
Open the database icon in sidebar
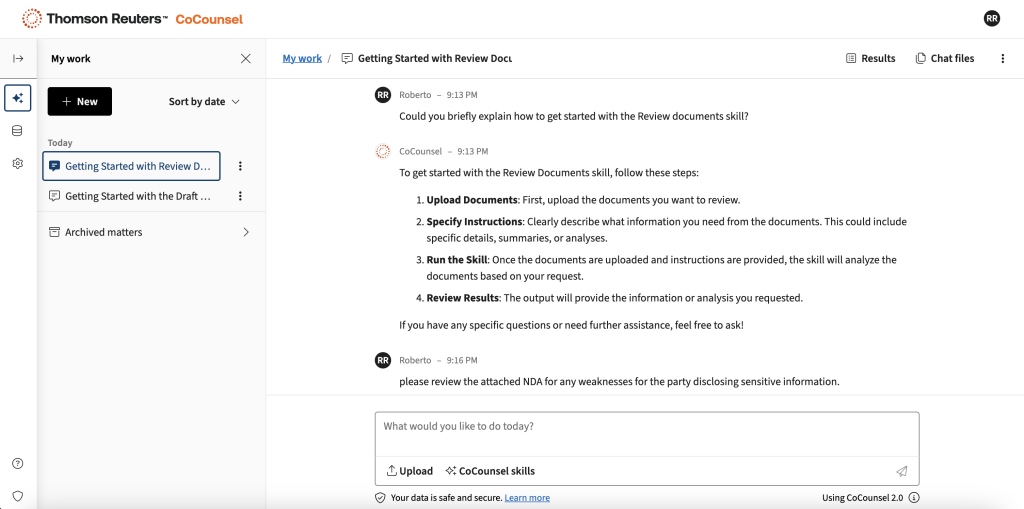pyautogui.click(x=18, y=131)
